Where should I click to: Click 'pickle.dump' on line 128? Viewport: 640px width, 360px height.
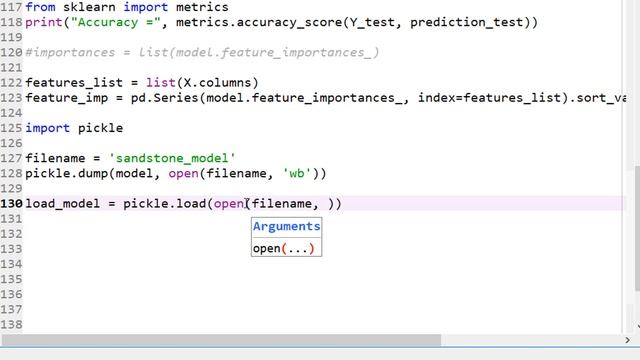(67, 173)
